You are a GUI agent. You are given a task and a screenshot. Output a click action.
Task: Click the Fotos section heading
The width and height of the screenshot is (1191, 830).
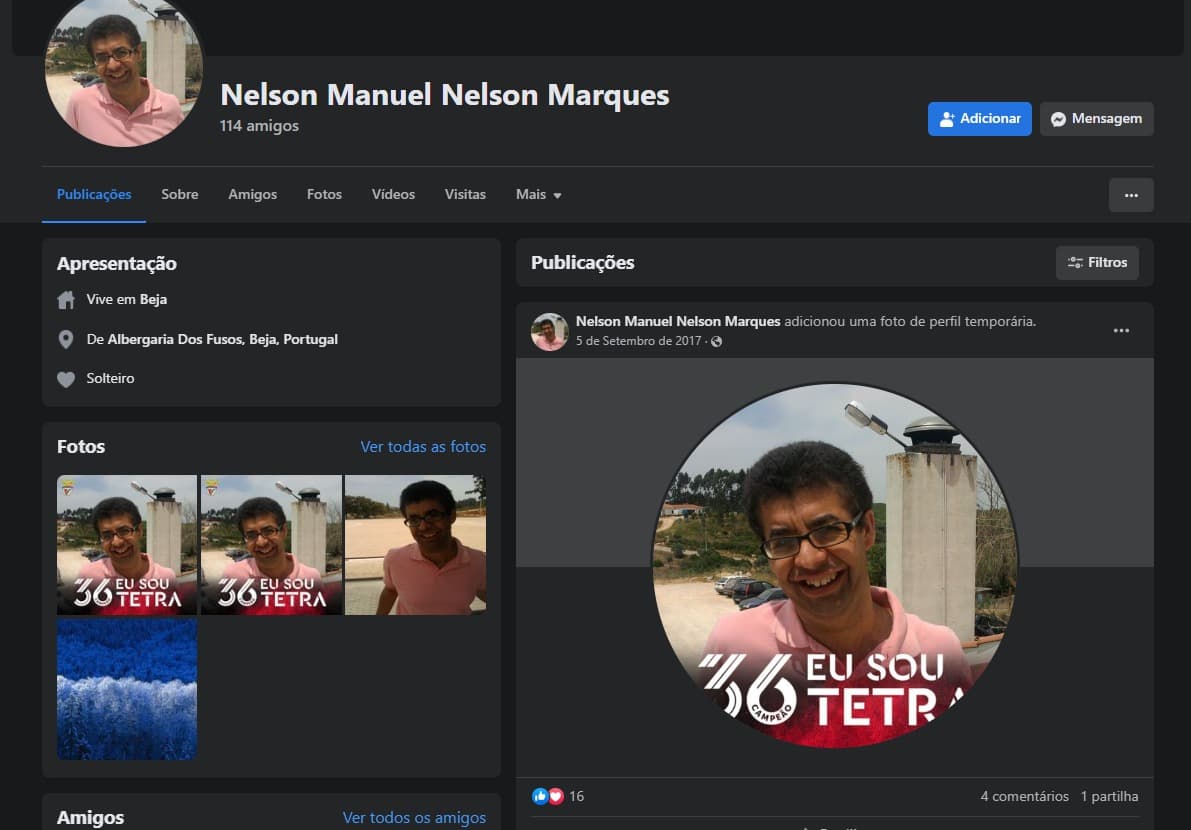tap(81, 447)
